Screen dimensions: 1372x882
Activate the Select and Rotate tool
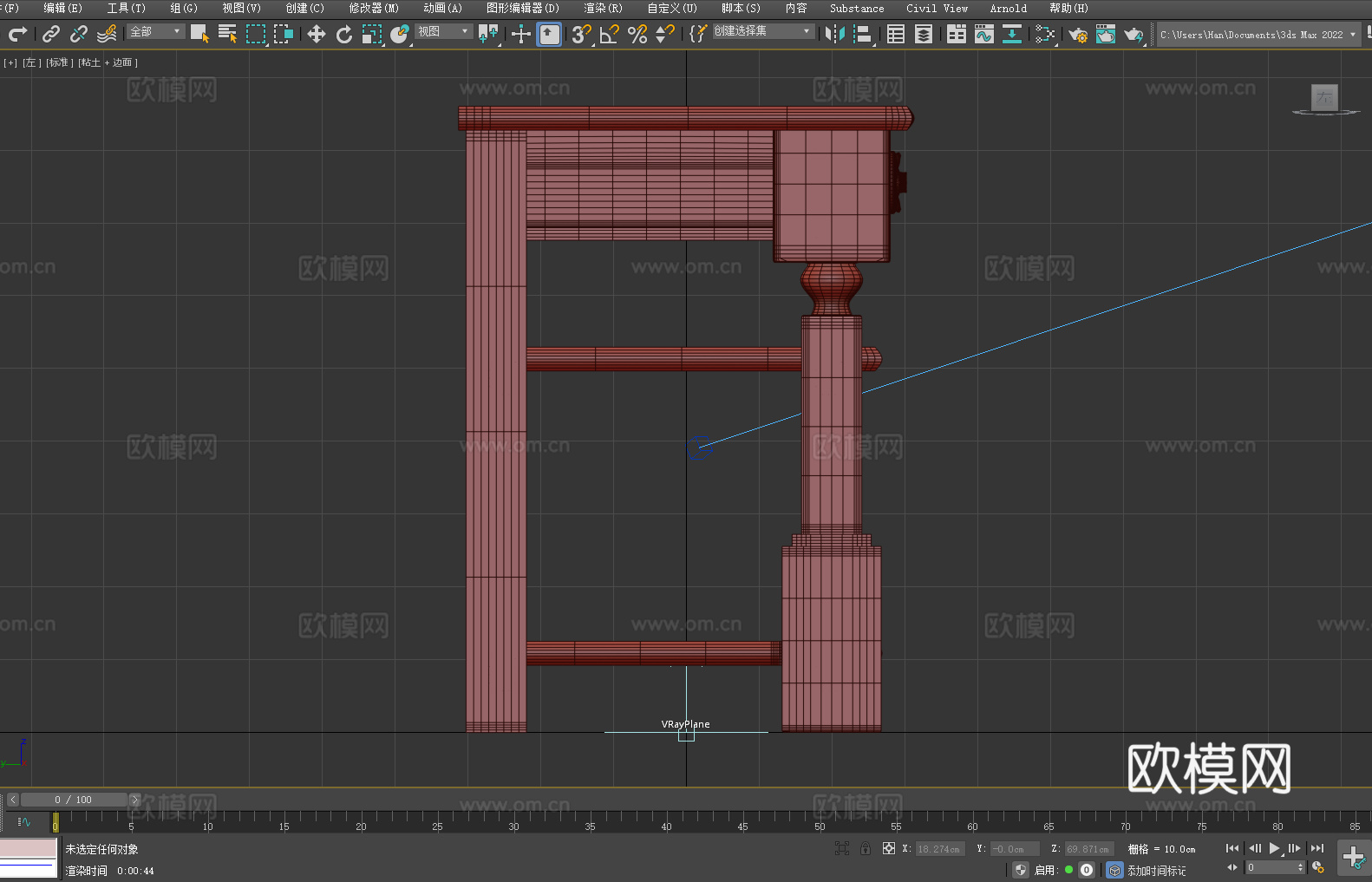344,34
